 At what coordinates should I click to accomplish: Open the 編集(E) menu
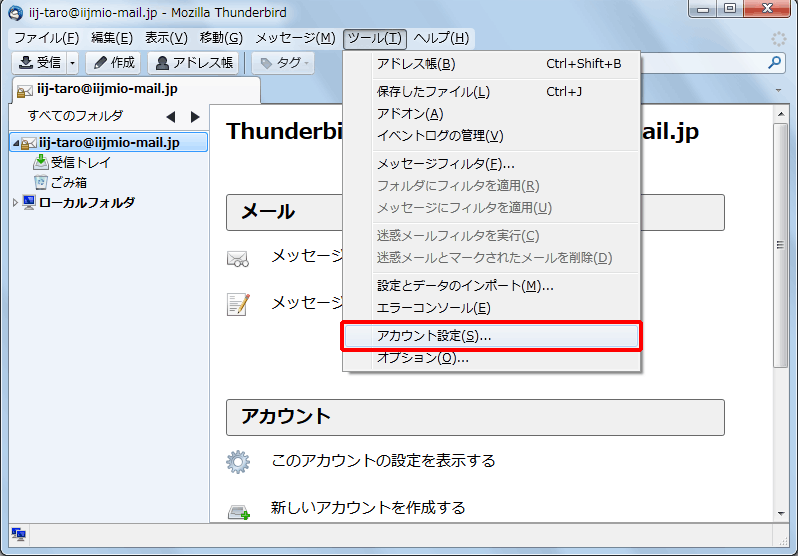[112, 38]
